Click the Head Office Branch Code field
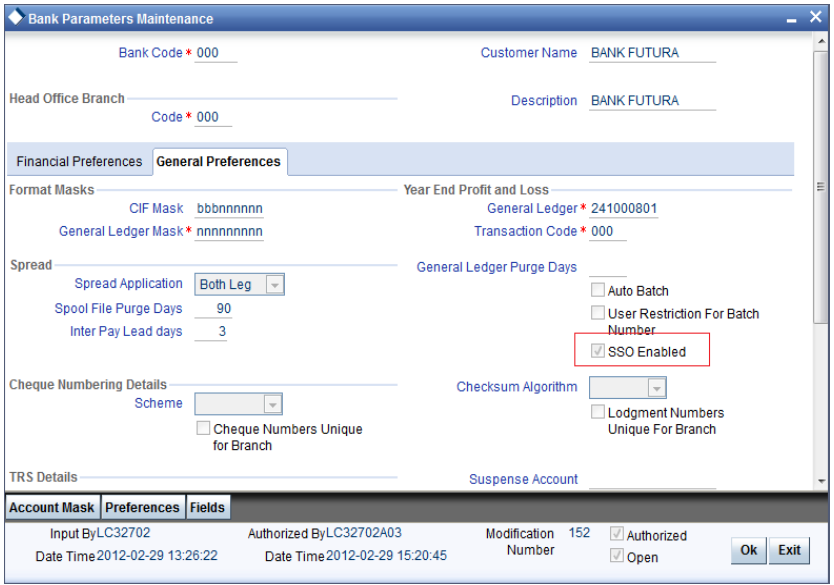 pos(213,118)
